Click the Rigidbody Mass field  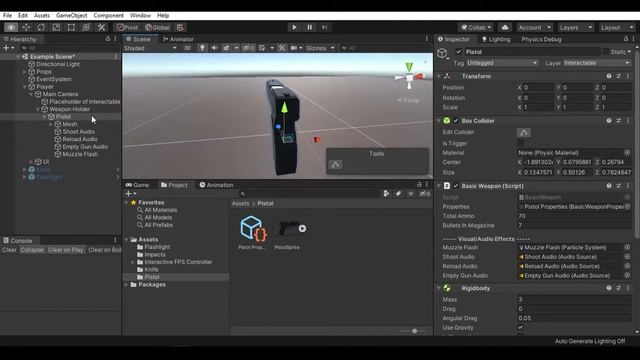coord(574,299)
